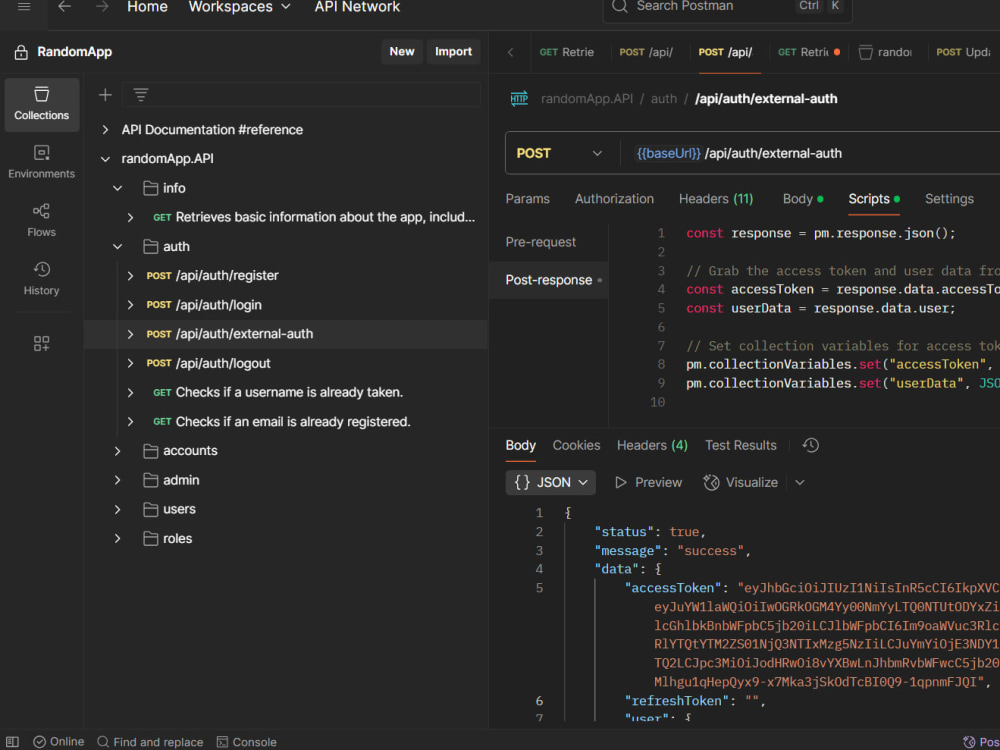Select the Pre-request script section

coord(541,242)
